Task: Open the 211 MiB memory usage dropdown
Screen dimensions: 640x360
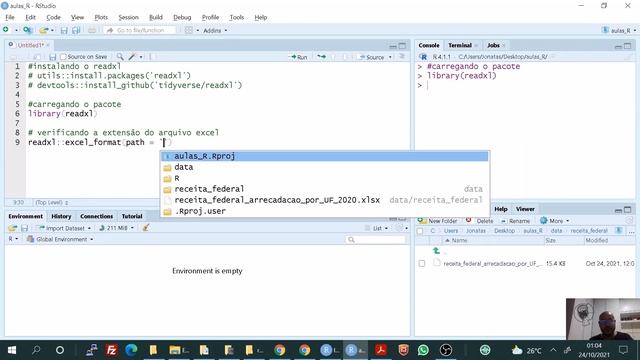Action: (117, 228)
